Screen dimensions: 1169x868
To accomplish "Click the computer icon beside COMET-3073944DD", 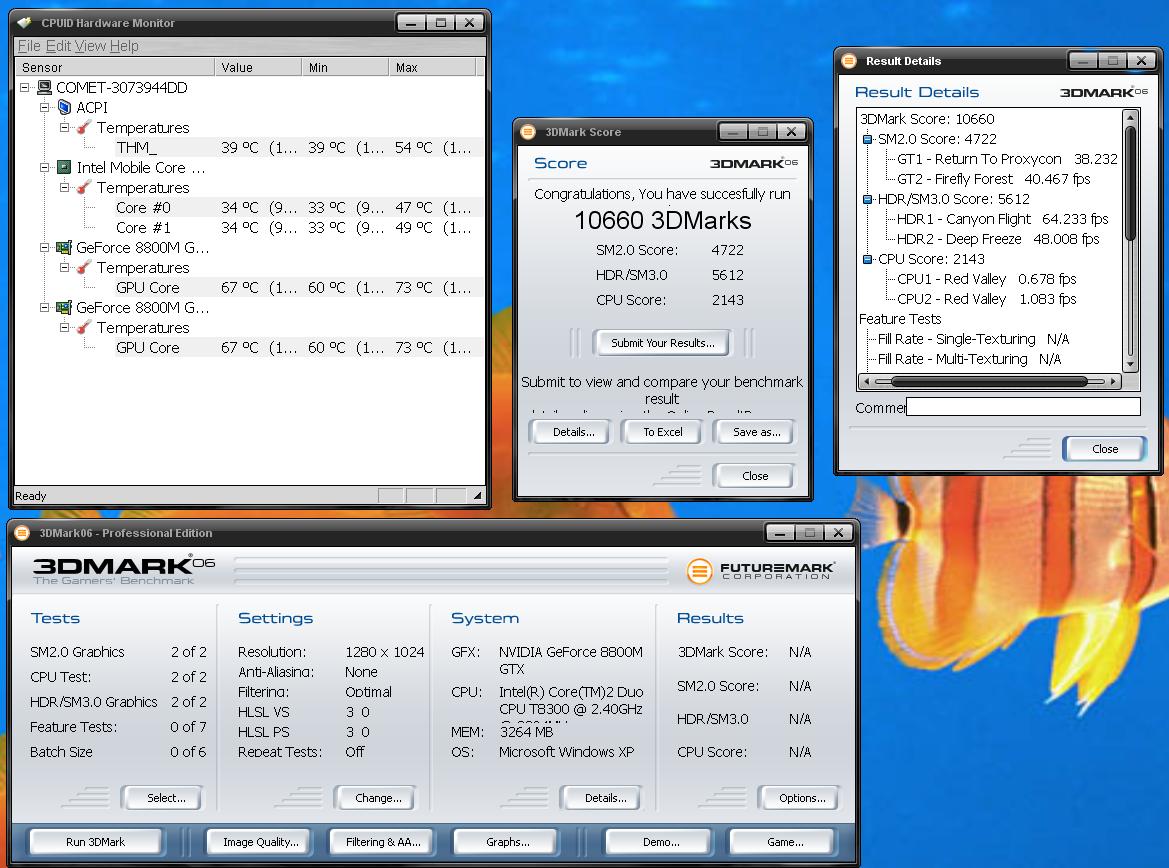I will point(45,88).
